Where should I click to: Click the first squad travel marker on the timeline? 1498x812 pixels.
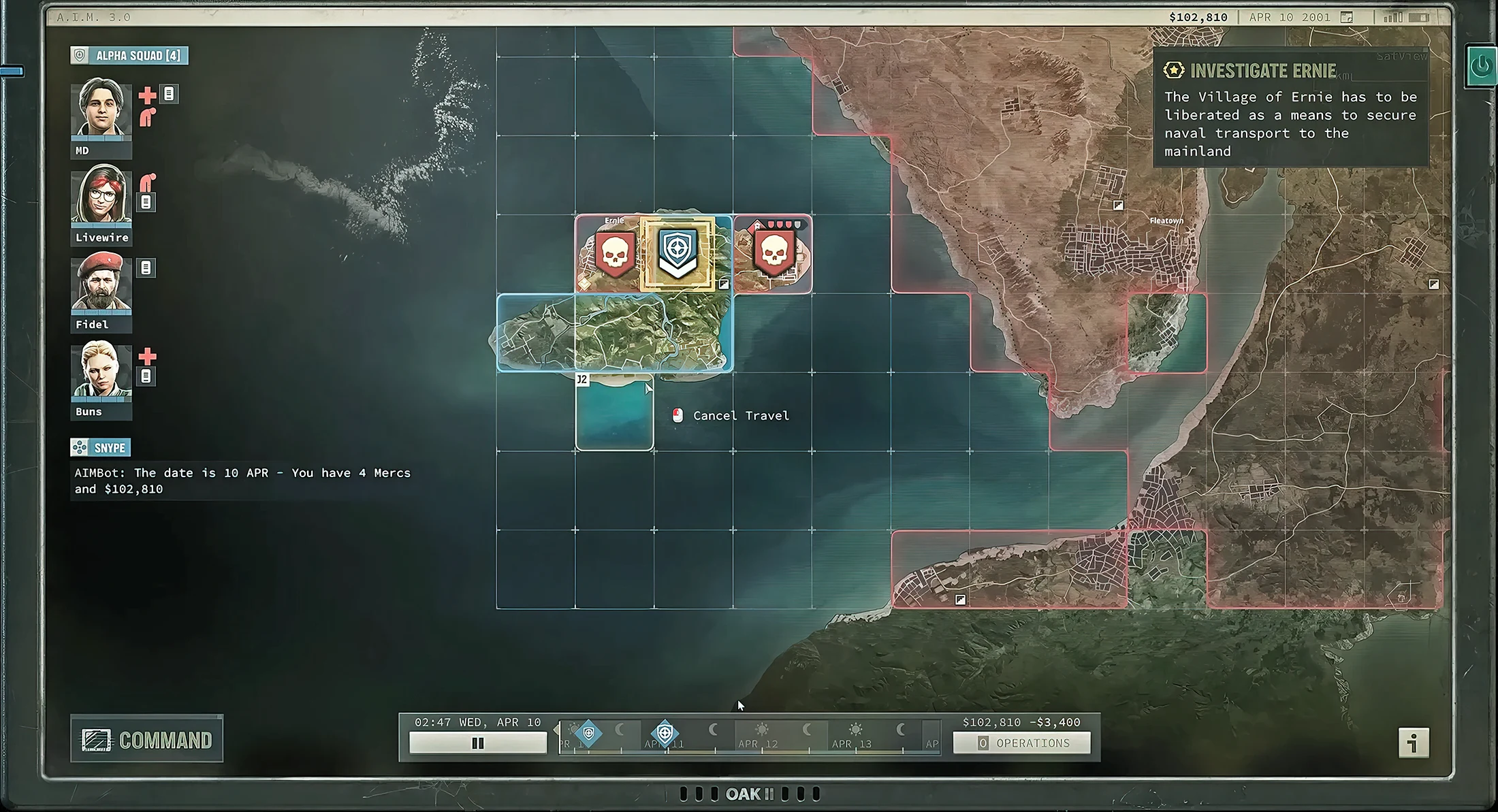coord(589,734)
